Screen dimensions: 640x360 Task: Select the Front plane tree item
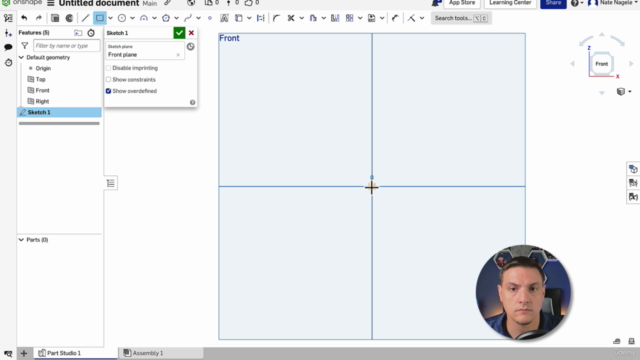(42, 91)
